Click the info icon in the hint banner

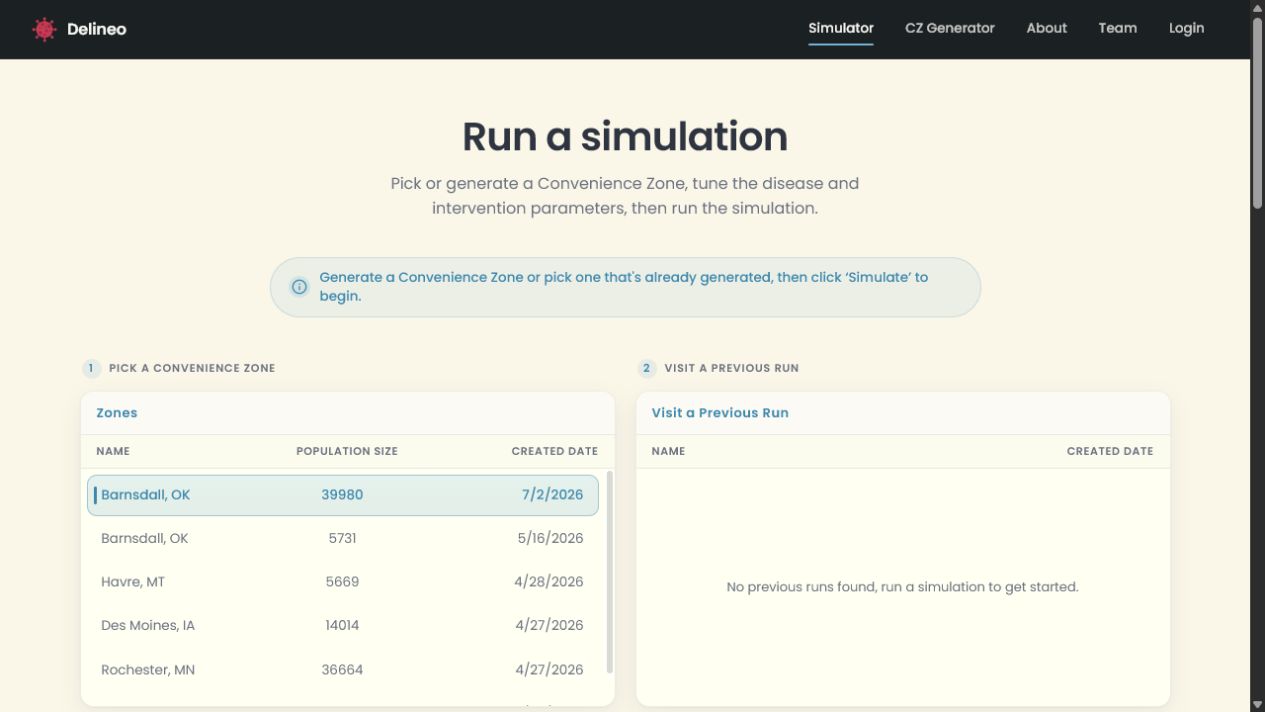point(299,287)
